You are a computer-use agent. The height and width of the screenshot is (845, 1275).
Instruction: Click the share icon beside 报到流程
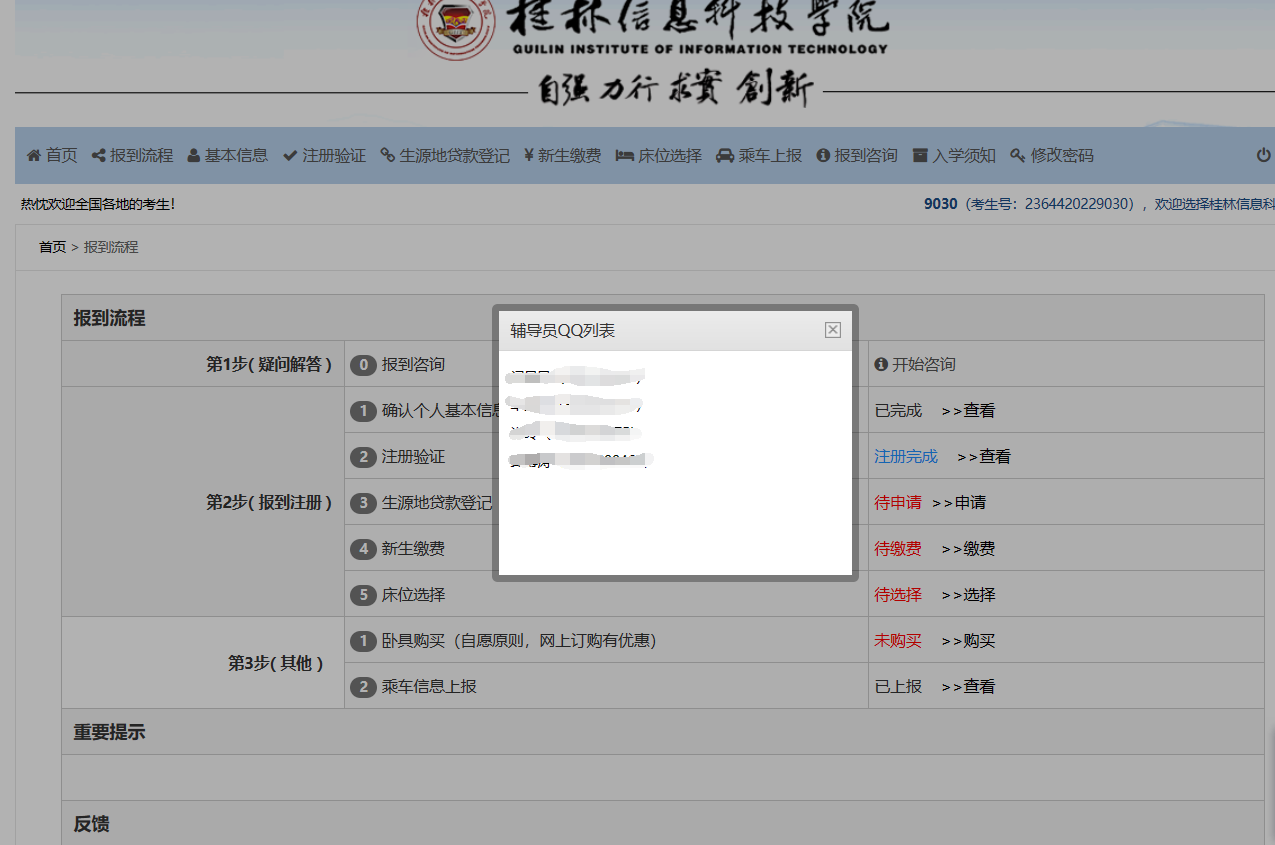pyautogui.click(x=98, y=156)
